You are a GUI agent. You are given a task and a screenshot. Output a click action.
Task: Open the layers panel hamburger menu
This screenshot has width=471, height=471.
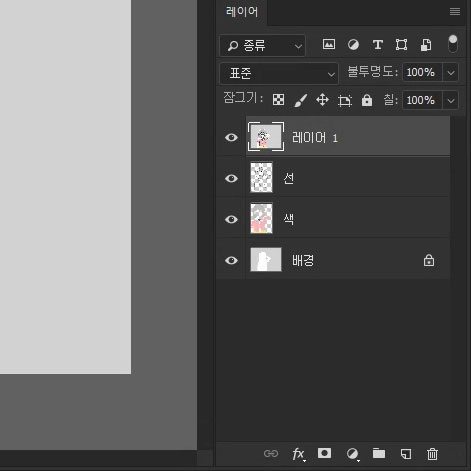(x=455, y=12)
